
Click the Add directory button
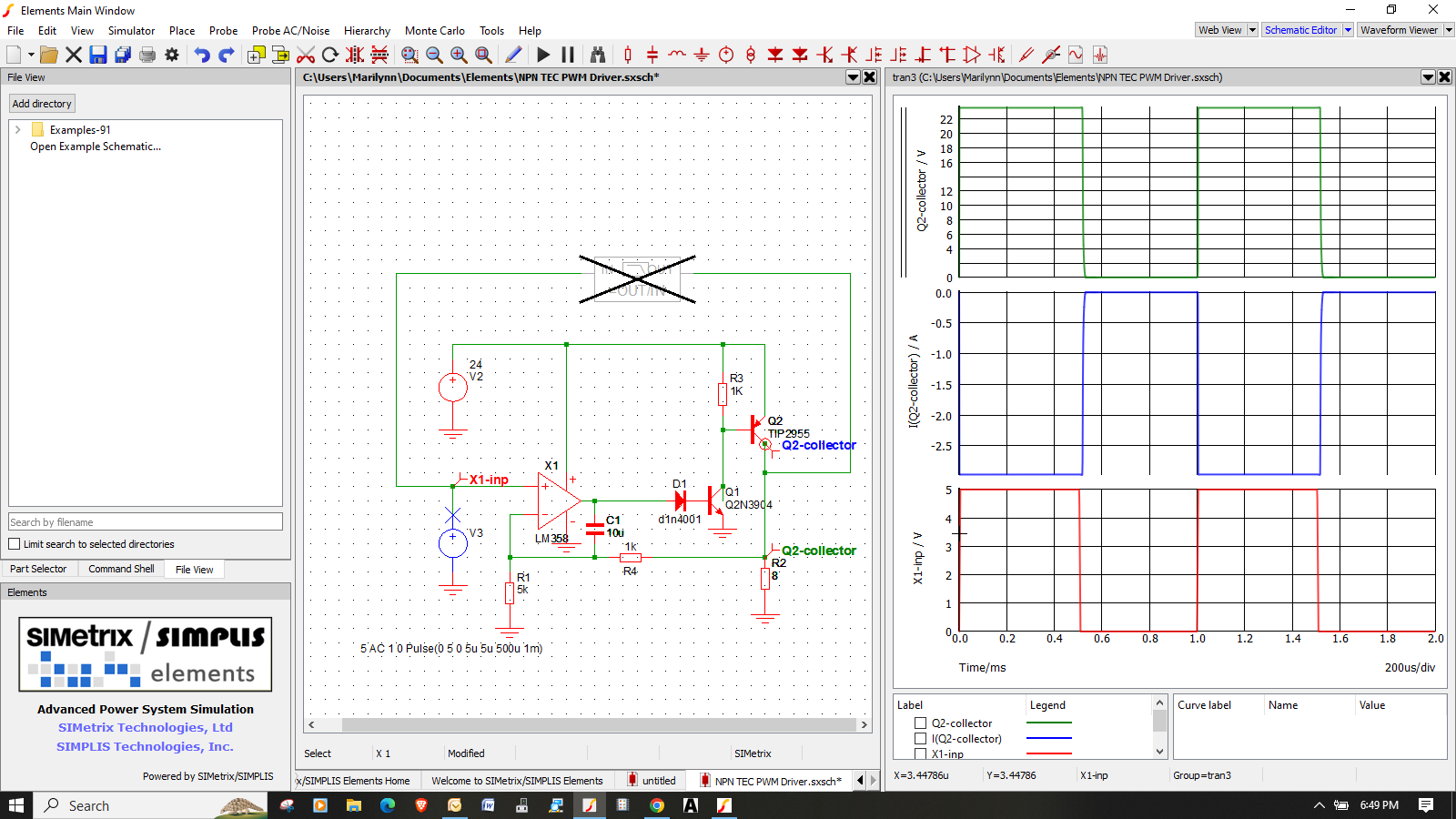pos(42,104)
